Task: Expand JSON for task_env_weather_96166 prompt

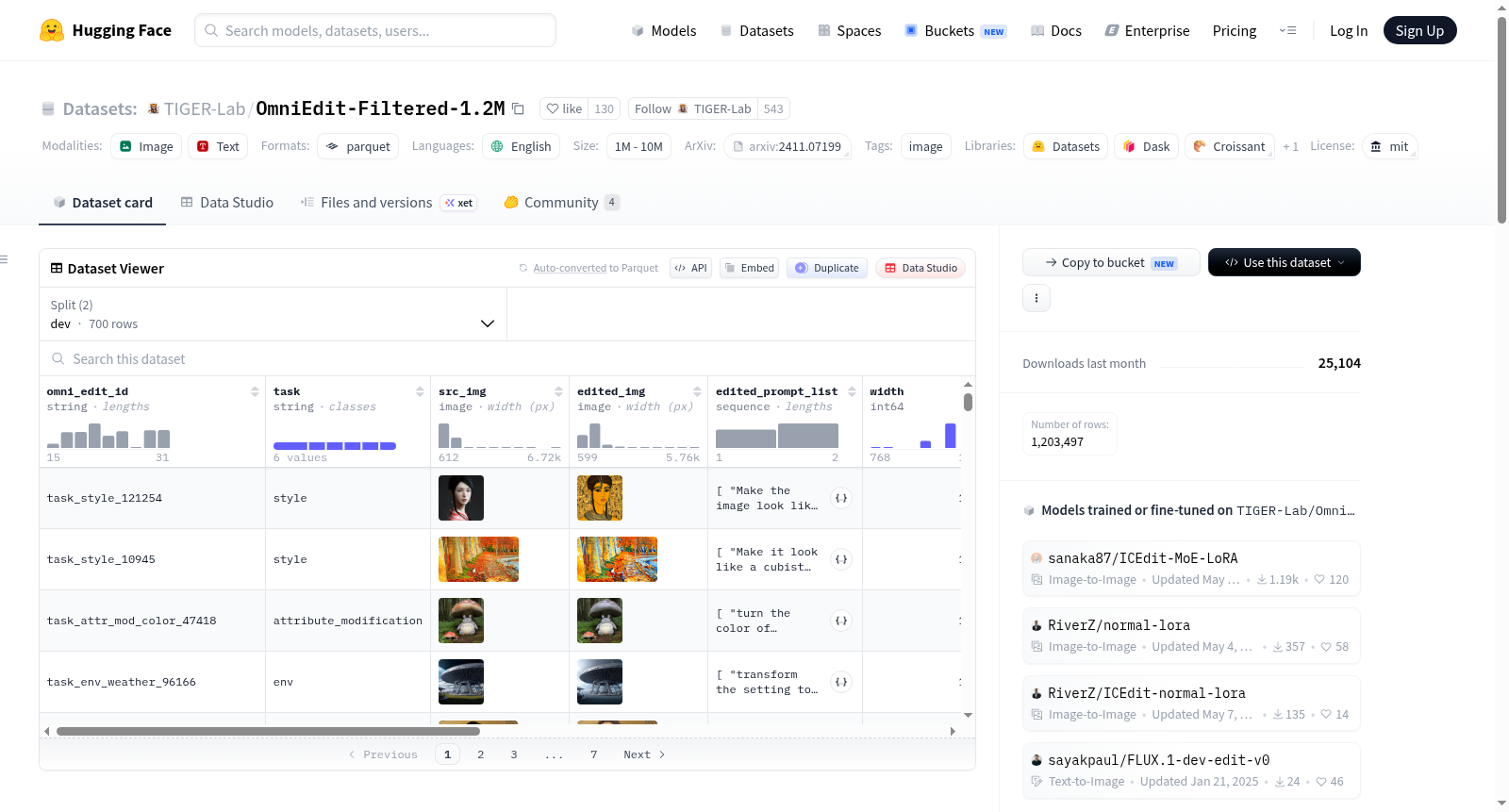Action: point(841,682)
